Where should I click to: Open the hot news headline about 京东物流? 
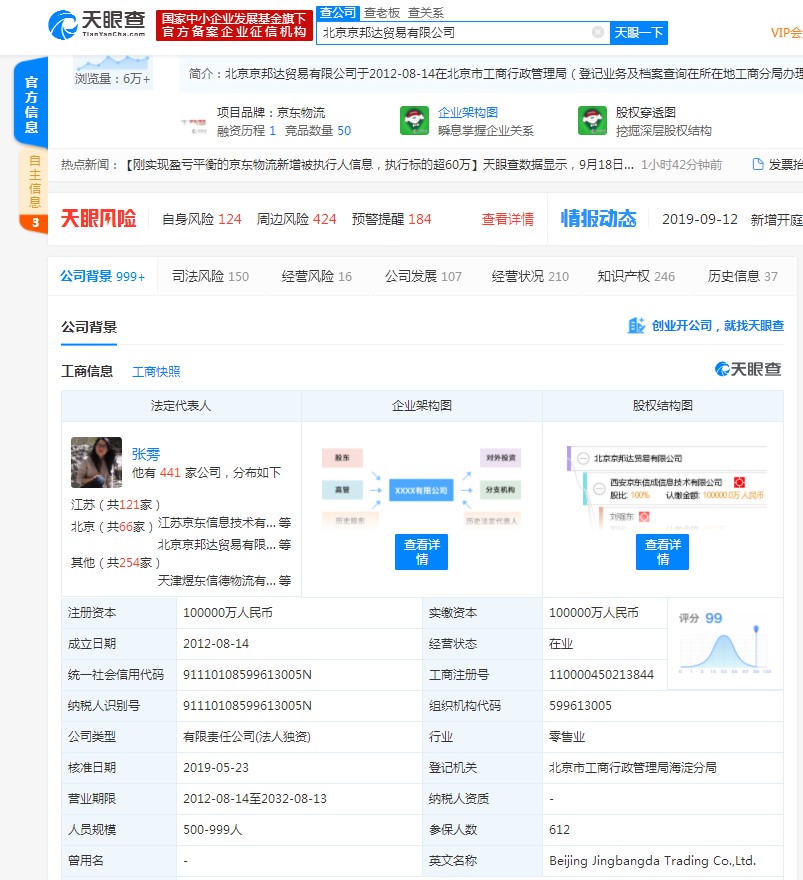(377, 164)
